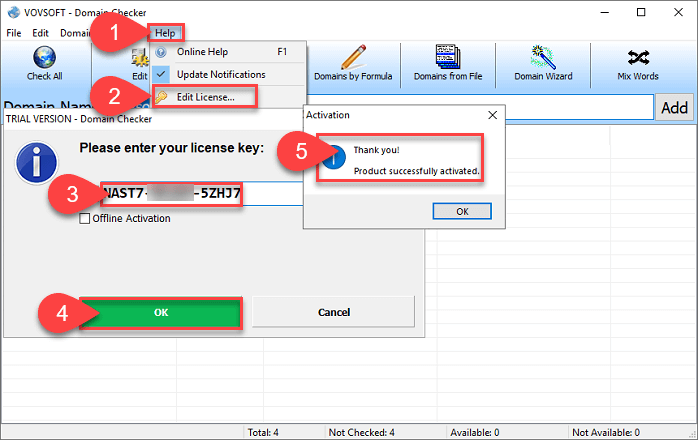Select Online Help menu entry

[229, 52]
